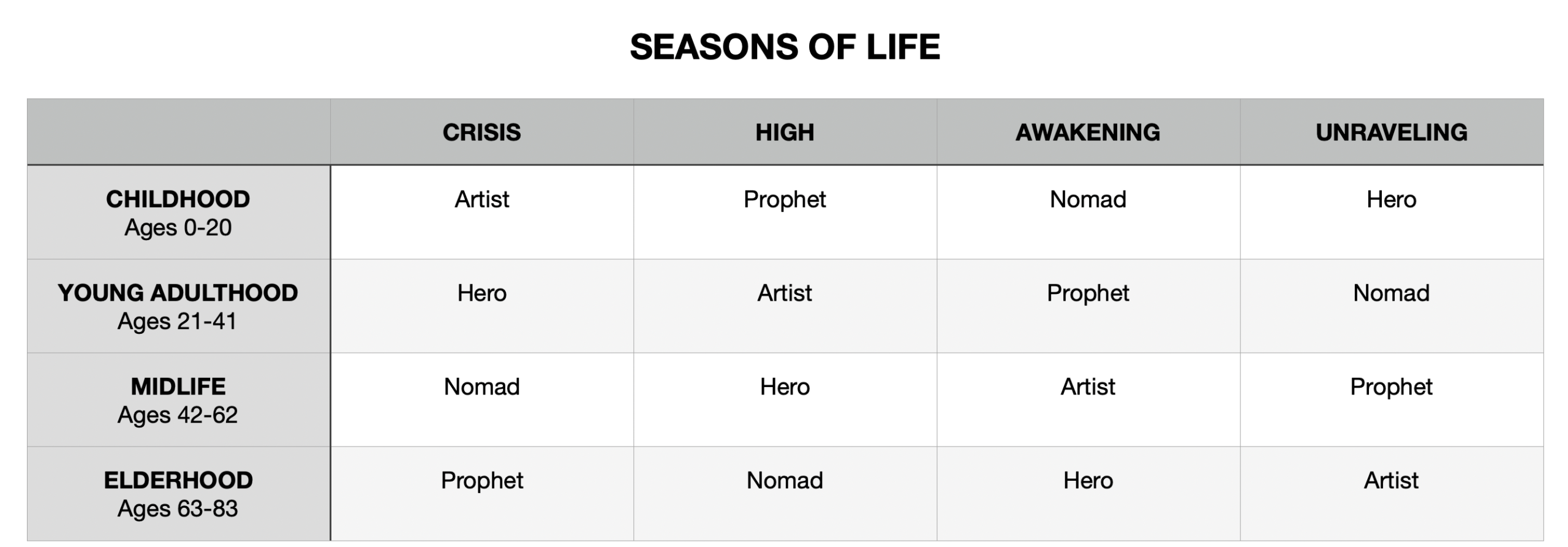This screenshot has width=1568, height=547.
Task: Select the CRISIS column header
Action: coord(481,132)
